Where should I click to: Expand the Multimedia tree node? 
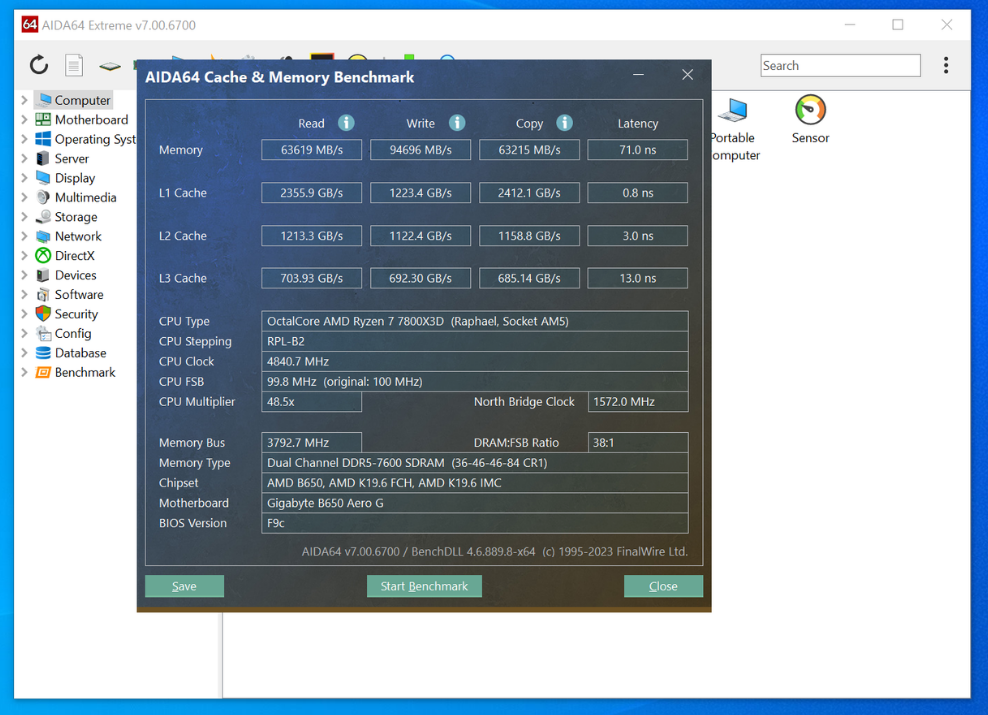click(24, 197)
